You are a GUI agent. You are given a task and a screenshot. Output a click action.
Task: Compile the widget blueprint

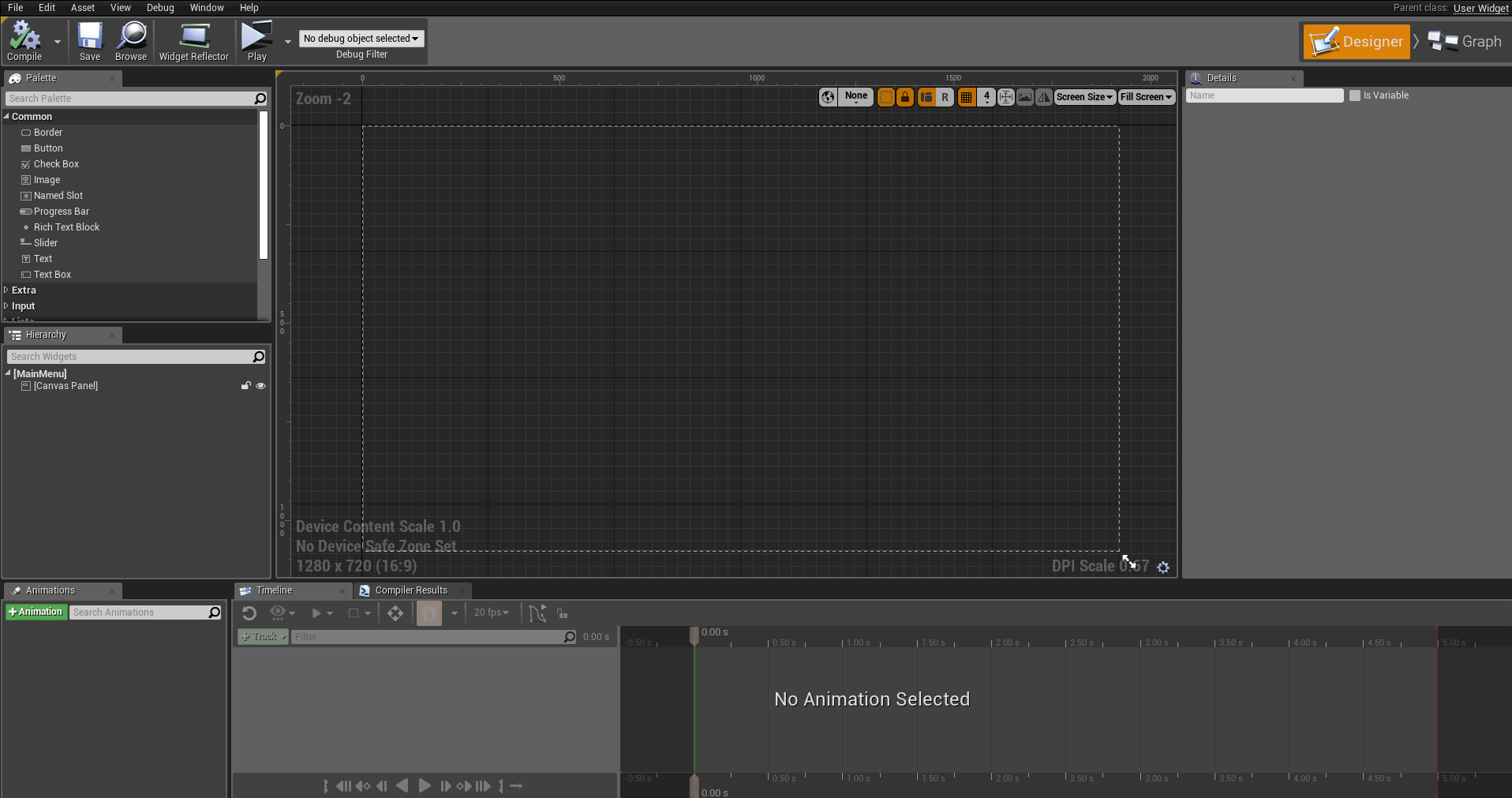[x=24, y=42]
